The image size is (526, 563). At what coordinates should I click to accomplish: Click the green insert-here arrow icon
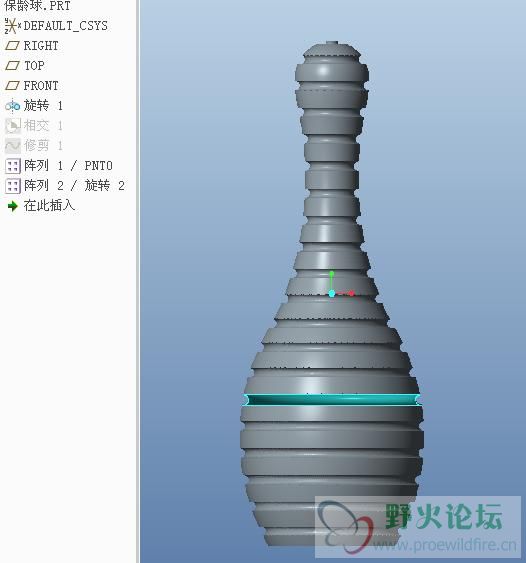coord(13,206)
